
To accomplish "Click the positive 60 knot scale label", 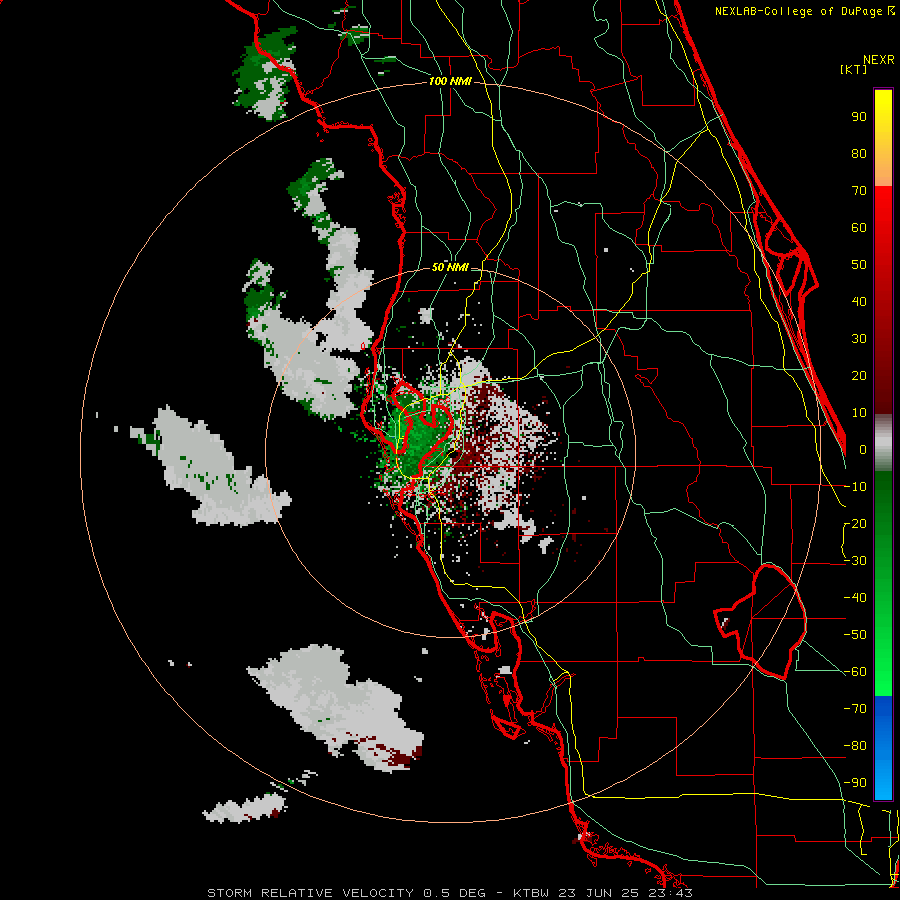I will point(859,227).
